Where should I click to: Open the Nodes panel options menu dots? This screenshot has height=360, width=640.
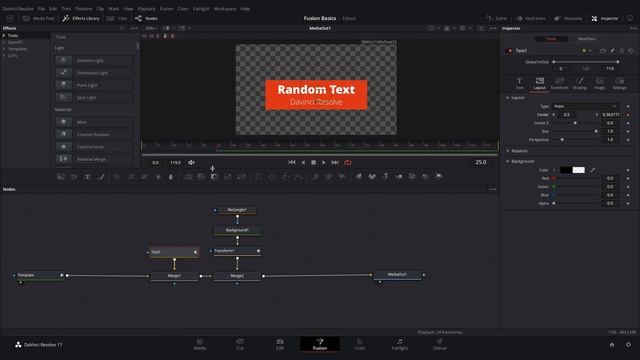pos(493,189)
